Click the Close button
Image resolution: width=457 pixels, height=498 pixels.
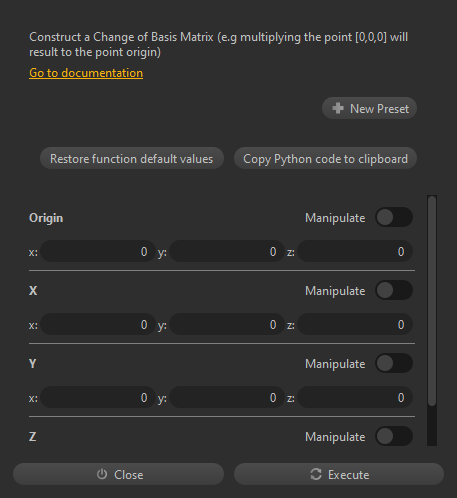point(118,474)
